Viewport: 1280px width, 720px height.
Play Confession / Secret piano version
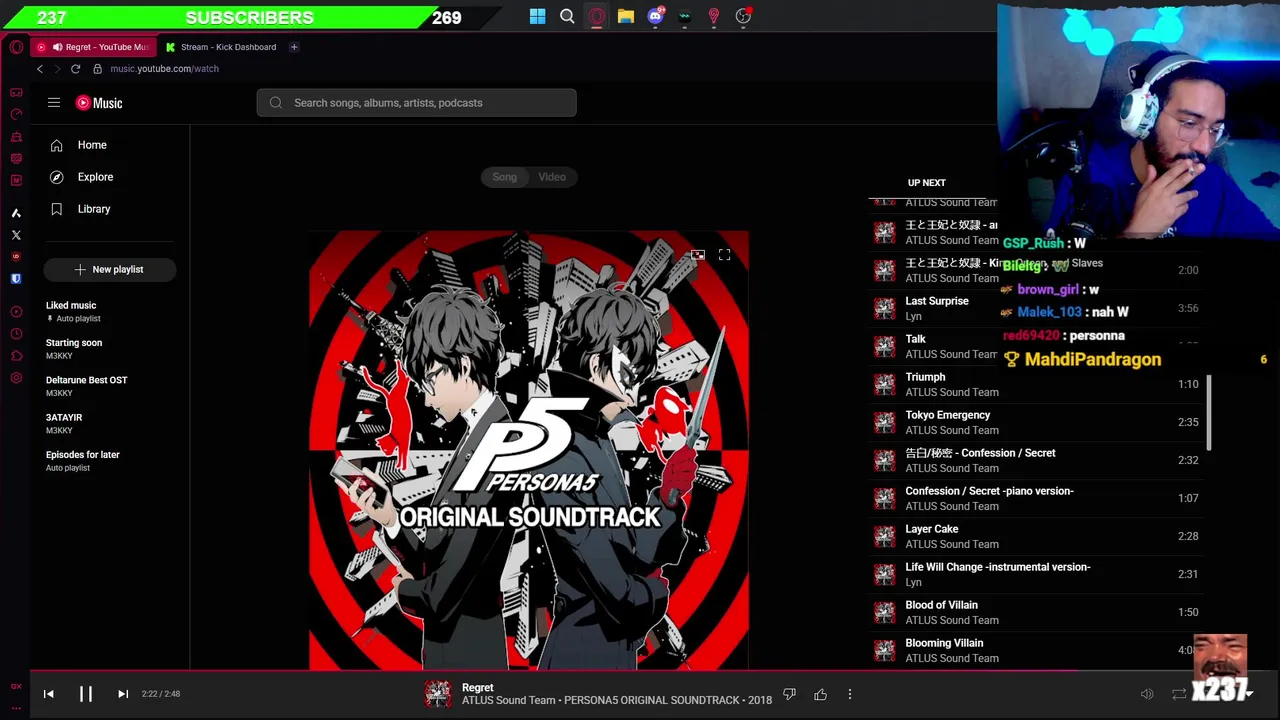1035,498
